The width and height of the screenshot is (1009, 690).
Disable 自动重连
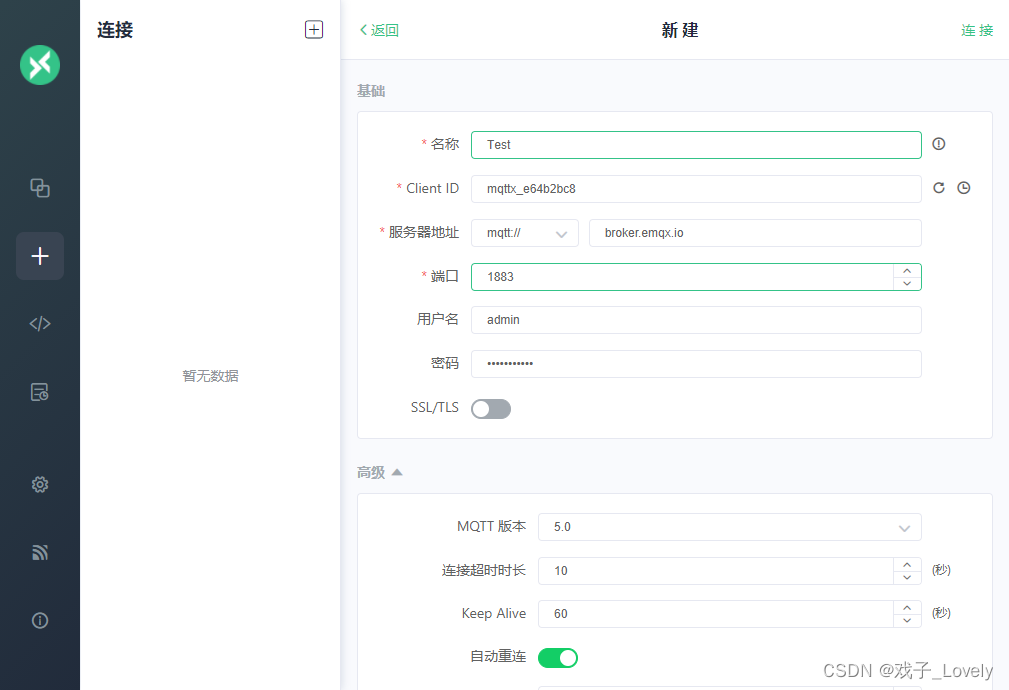click(558, 658)
